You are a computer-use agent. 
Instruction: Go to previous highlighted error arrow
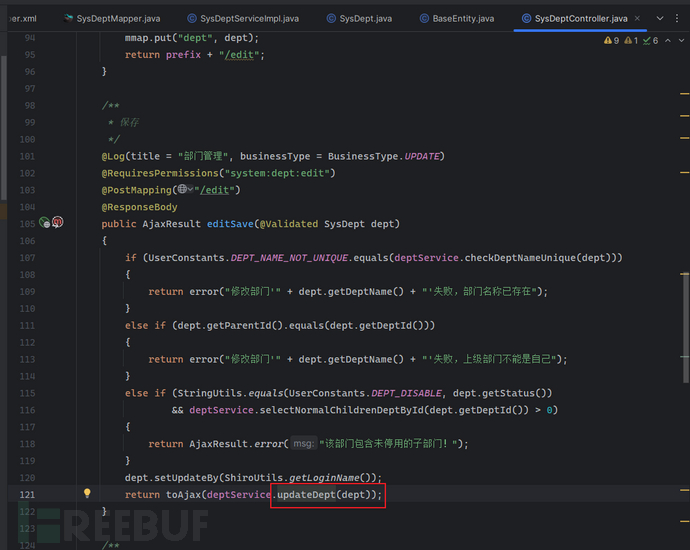click(668, 40)
